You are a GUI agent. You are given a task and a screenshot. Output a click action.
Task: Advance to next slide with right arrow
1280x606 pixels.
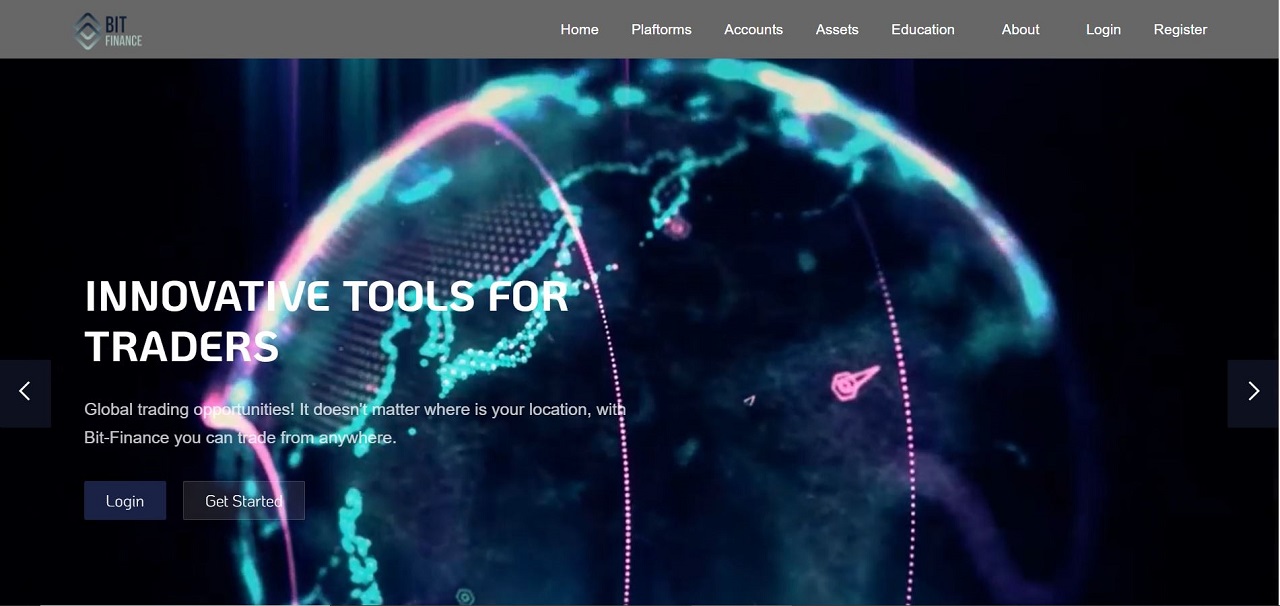[x=1254, y=393]
